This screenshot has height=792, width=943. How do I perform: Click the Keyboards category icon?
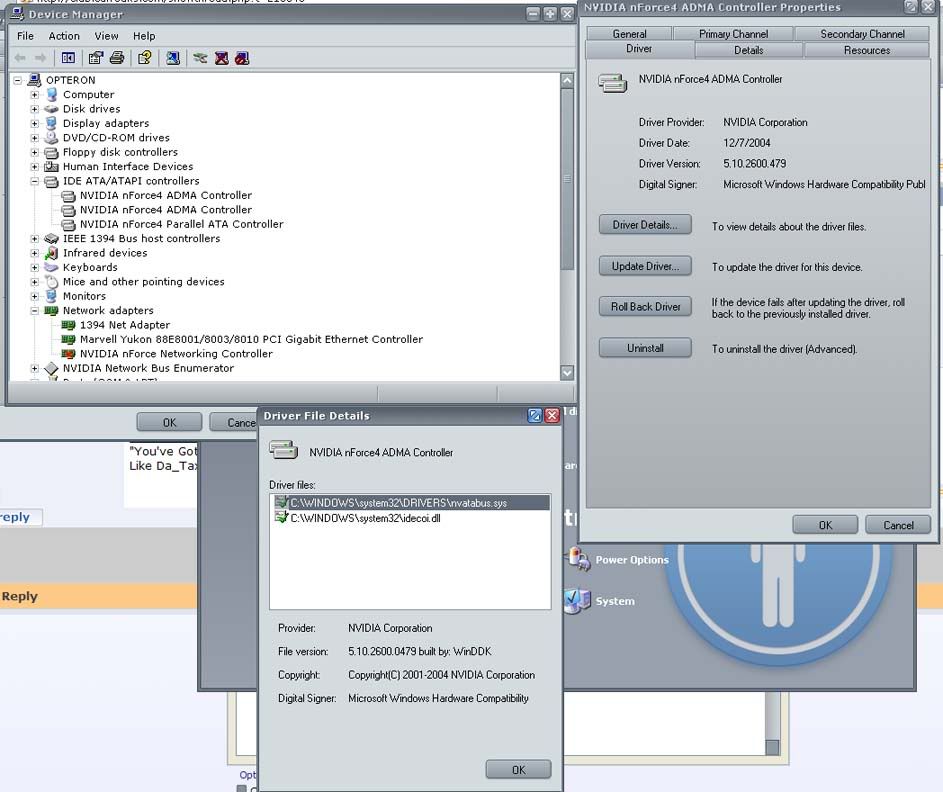[x=51, y=268]
